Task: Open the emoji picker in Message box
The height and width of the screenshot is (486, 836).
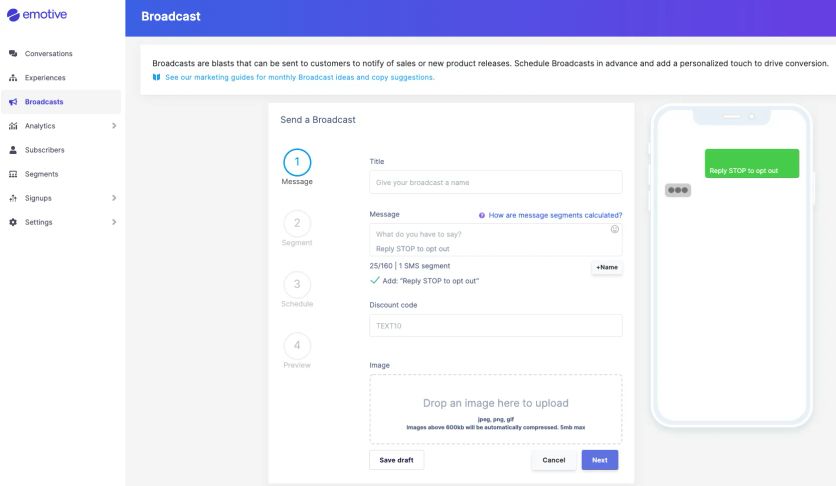Action: point(615,229)
